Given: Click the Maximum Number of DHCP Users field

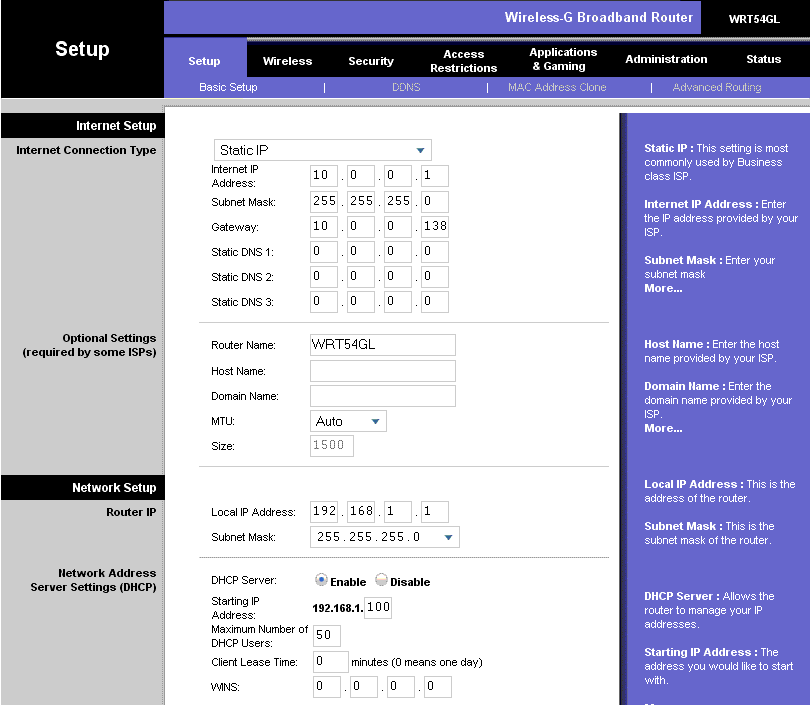Looking at the screenshot, I should (327, 635).
